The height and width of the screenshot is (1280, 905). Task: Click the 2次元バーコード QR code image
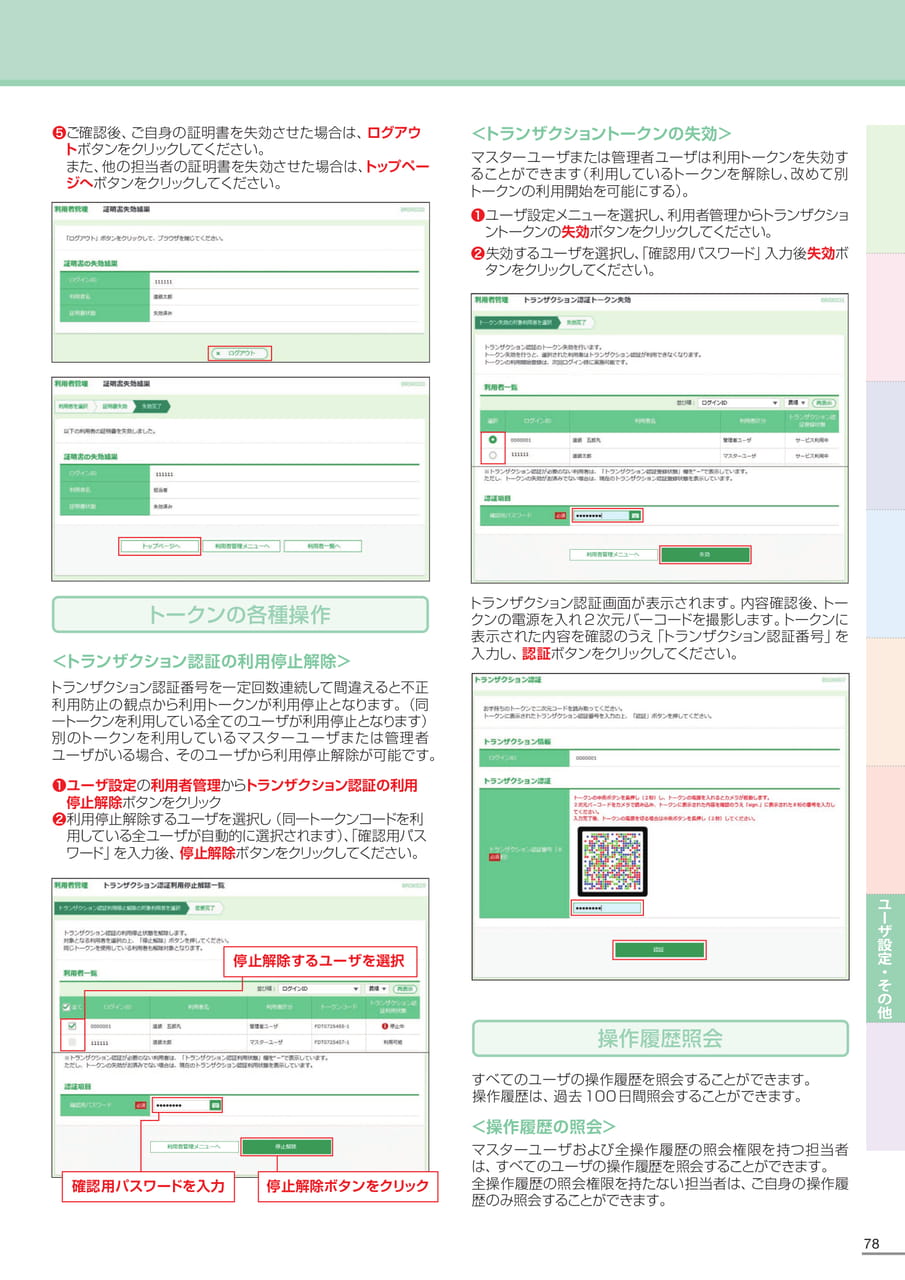(x=611, y=861)
